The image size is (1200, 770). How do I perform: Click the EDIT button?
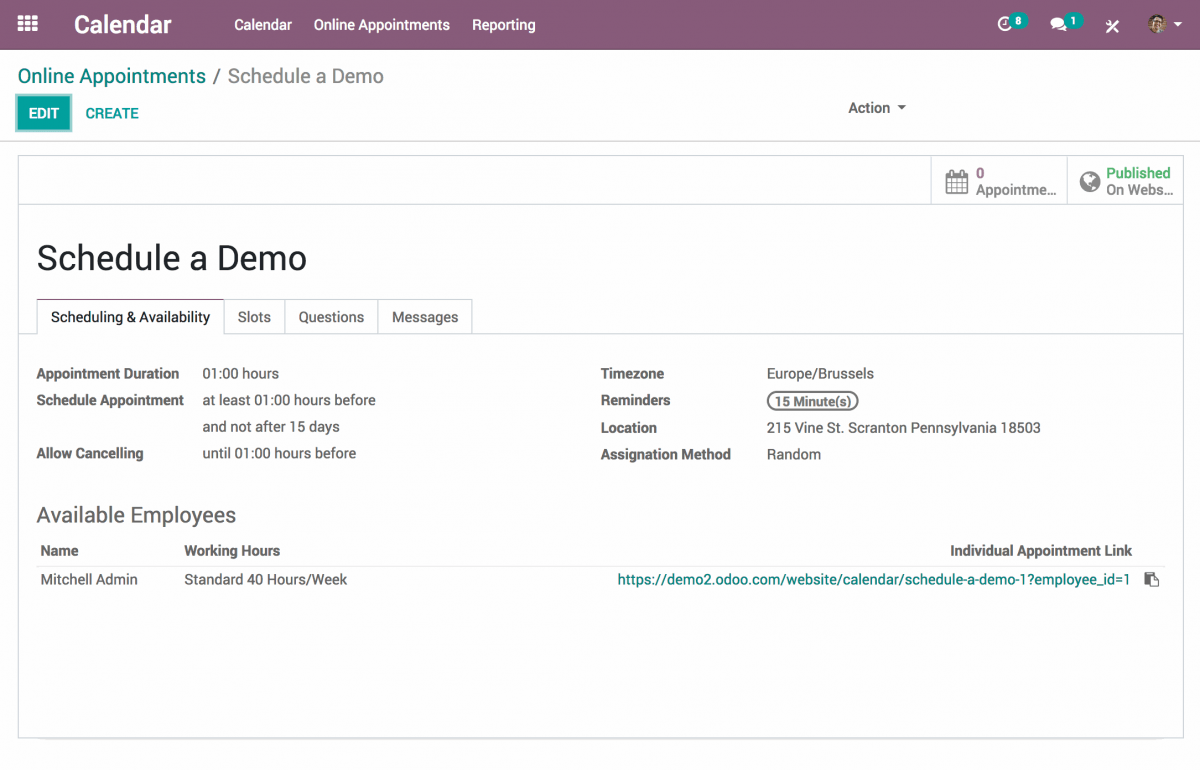43,113
